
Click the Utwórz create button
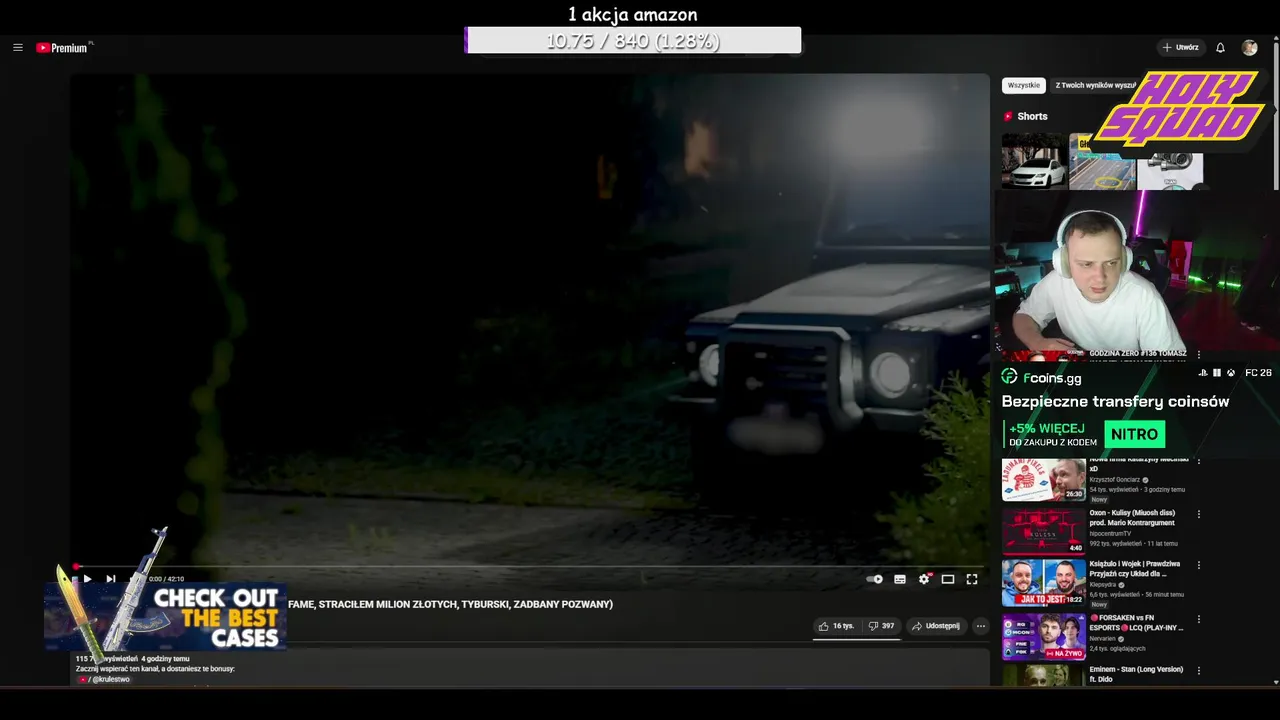click(x=1180, y=48)
